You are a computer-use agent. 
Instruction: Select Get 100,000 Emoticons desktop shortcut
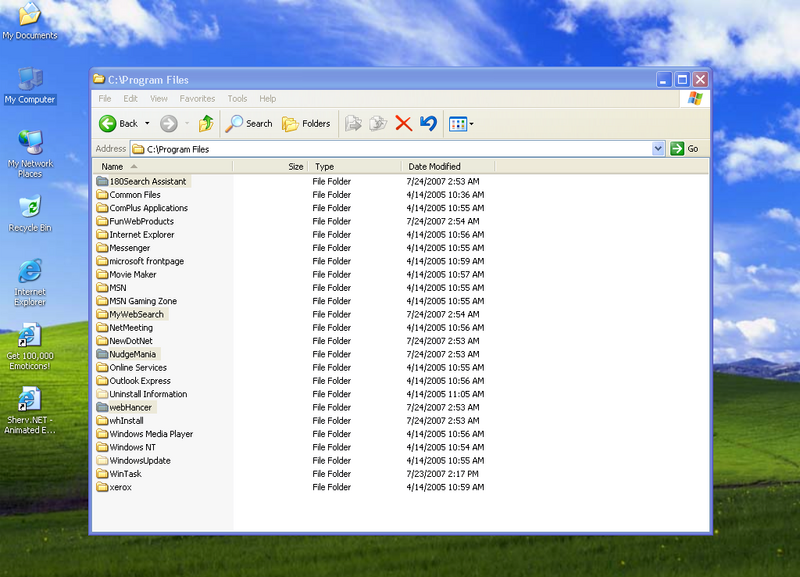click(30, 346)
